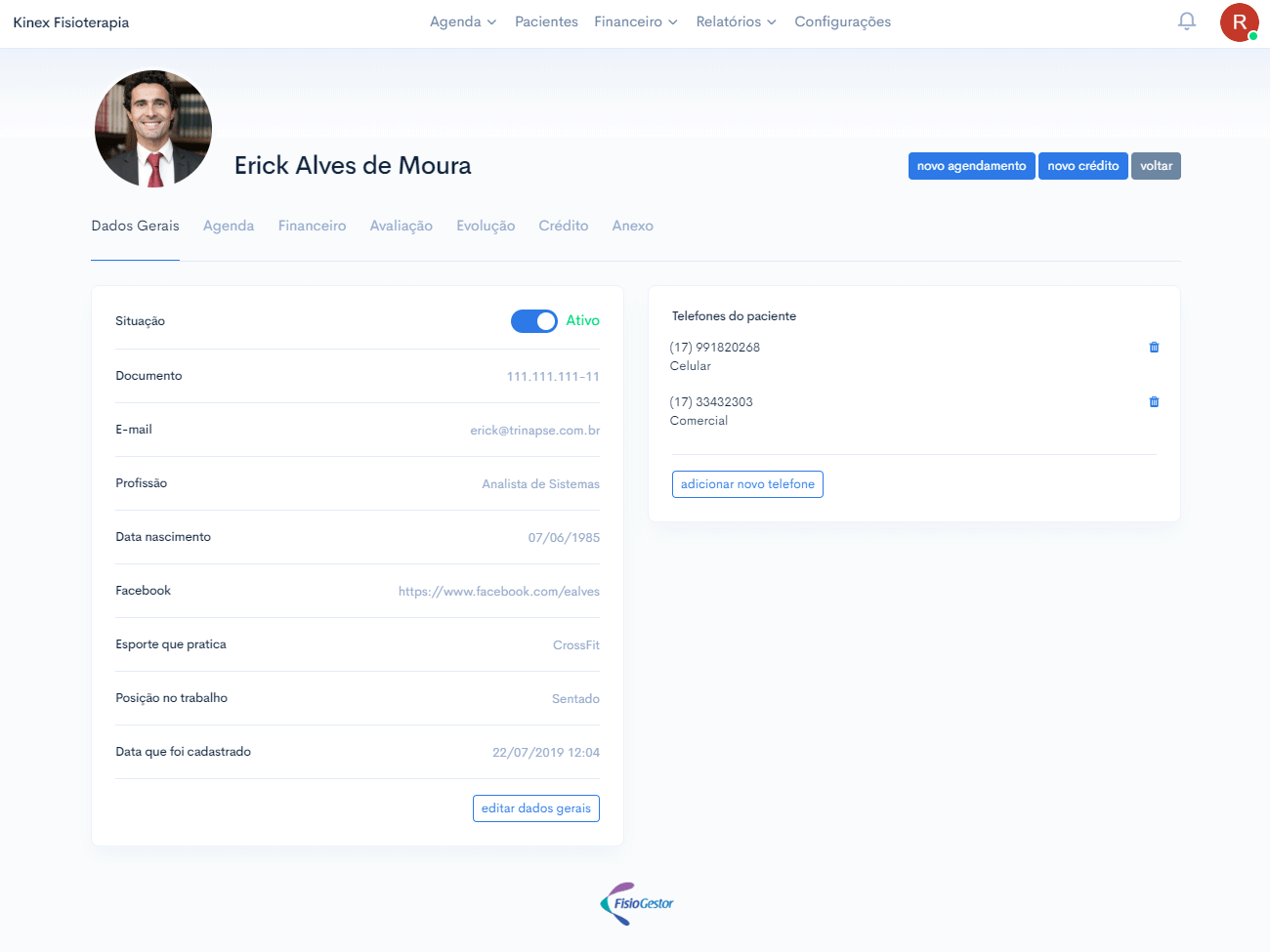Open Pacientes in the top navigation
Viewport: 1270px width, 952px height.
(x=546, y=21)
